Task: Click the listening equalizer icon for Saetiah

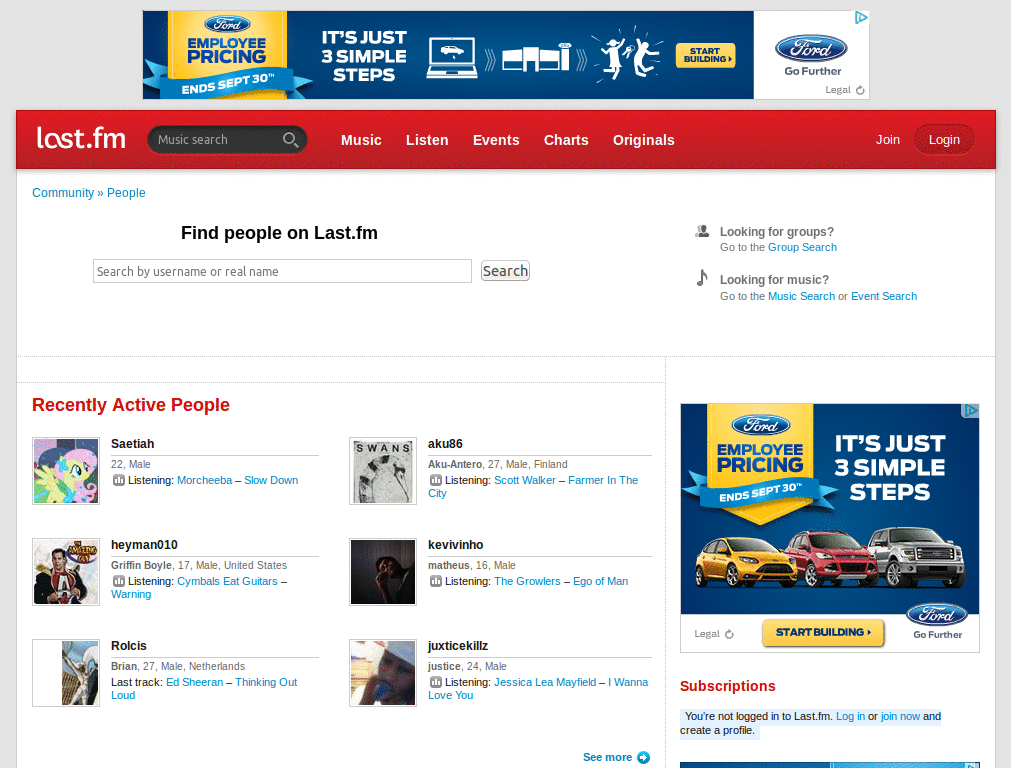Action: (x=118, y=480)
